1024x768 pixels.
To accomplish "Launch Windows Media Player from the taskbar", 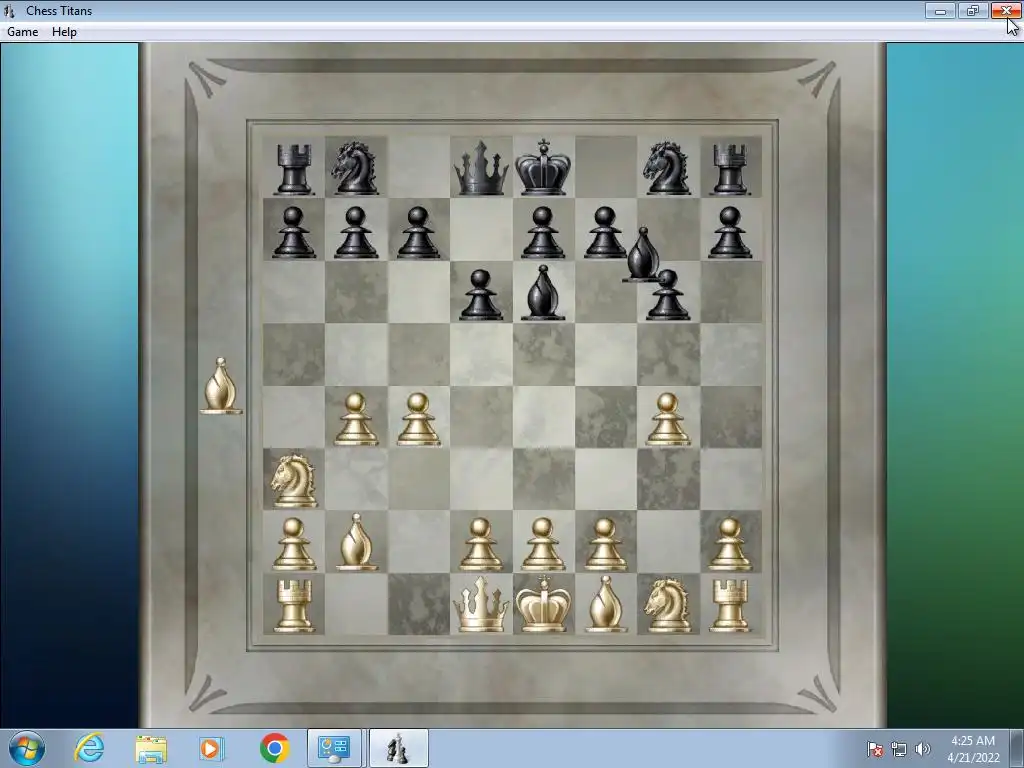I will (x=212, y=748).
